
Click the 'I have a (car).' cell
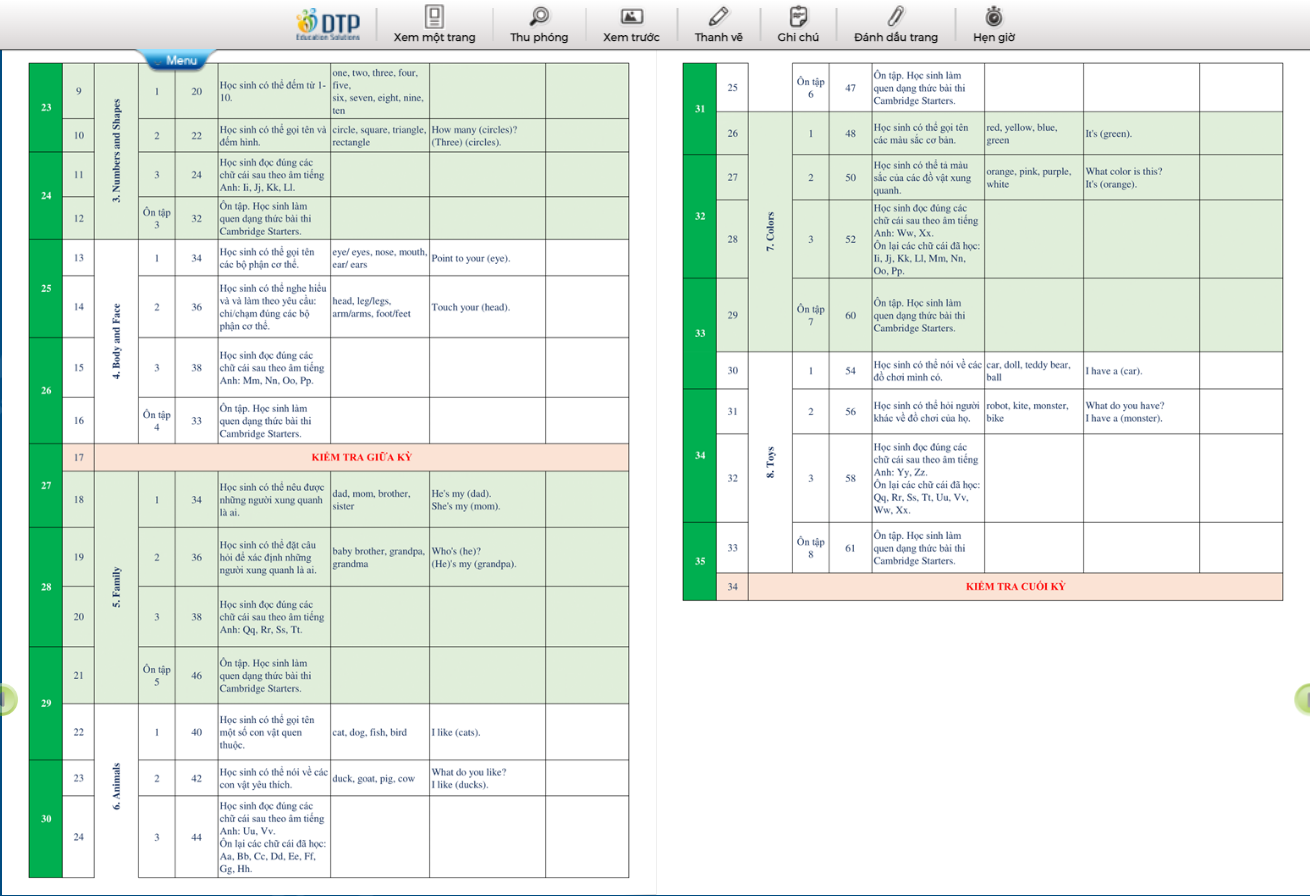(1141, 371)
